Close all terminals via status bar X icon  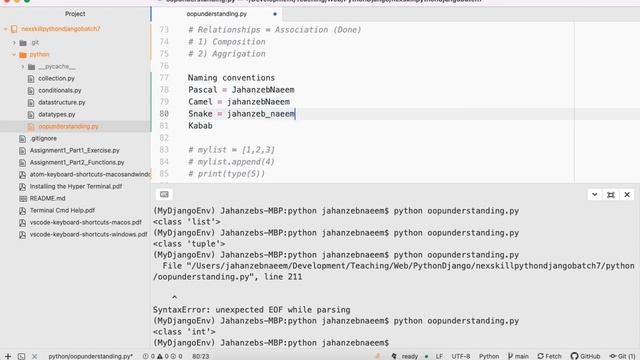[35, 356]
